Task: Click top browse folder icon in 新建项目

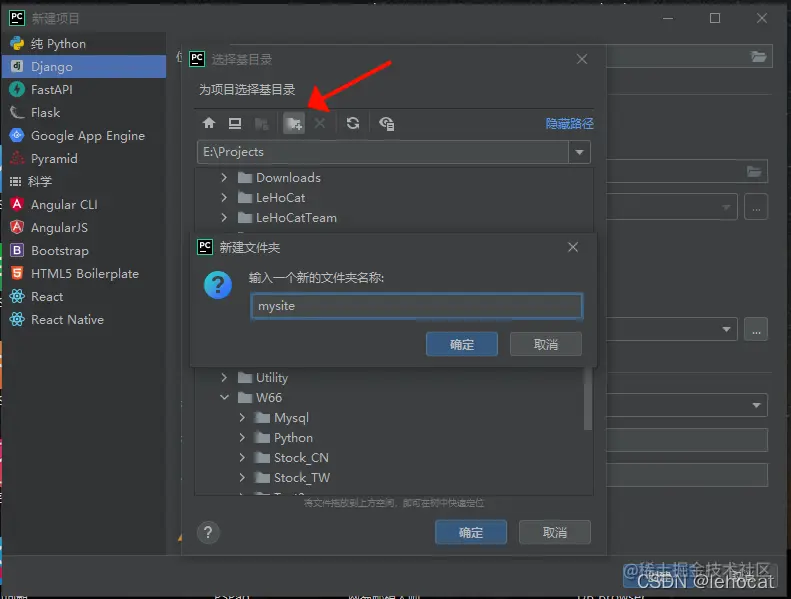Action: 758,57
